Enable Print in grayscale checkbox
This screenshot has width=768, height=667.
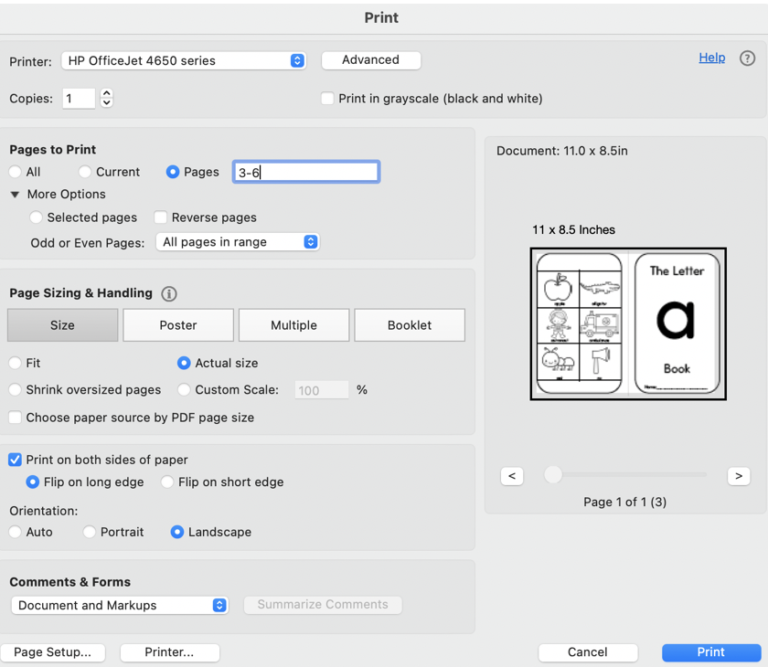tap(327, 99)
